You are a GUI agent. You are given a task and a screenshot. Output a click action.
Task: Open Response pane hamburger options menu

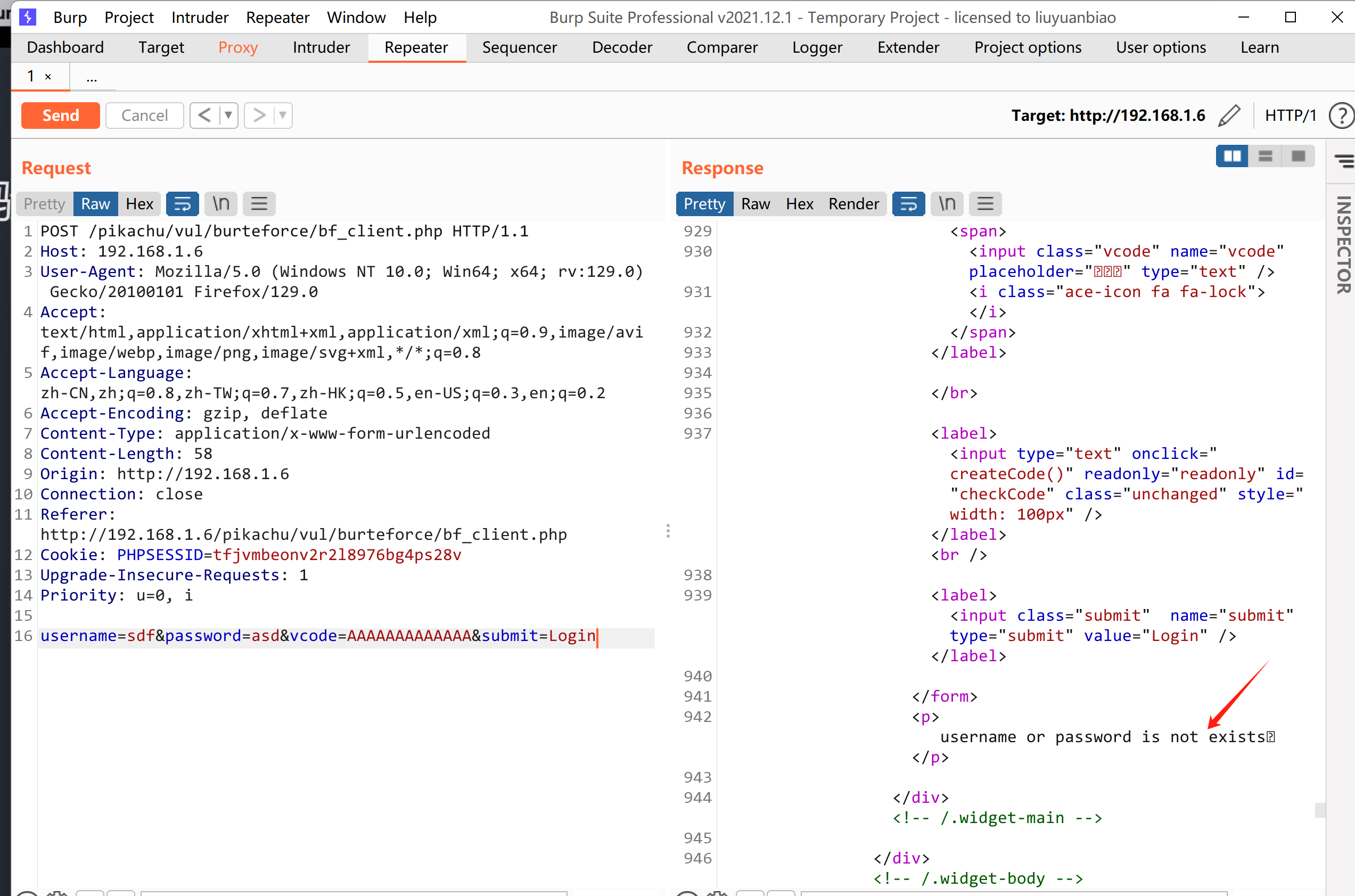pyautogui.click(x=986, y=204)
